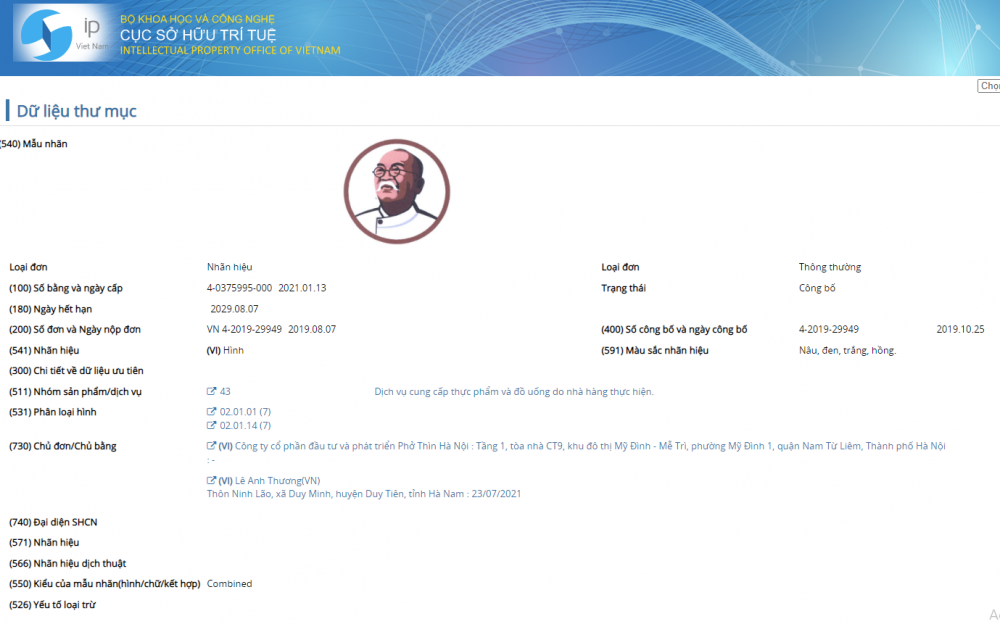Open external link icon beside 02.01.14 (7)

tap(211, 425)
